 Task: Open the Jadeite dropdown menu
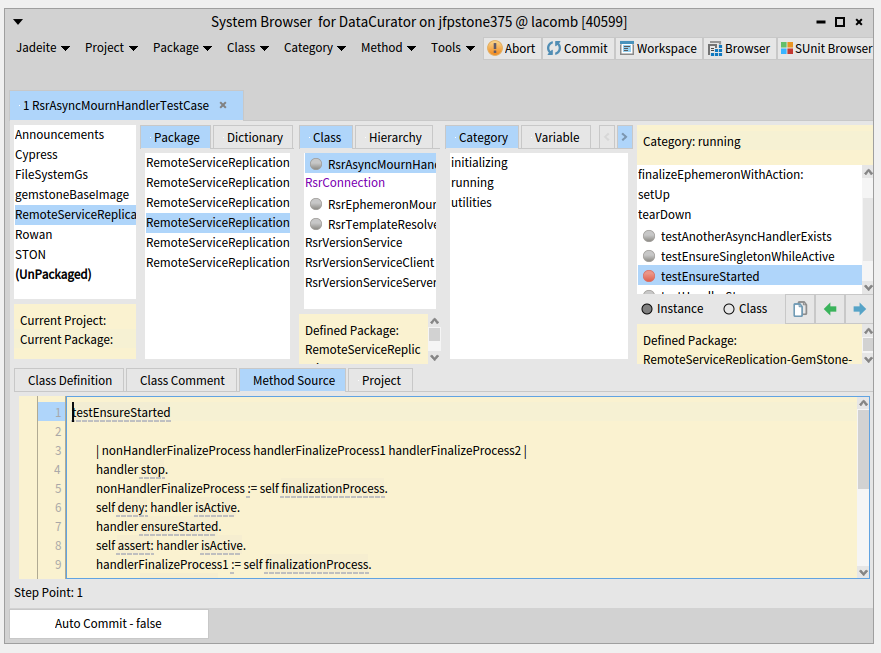click(43, 48)
